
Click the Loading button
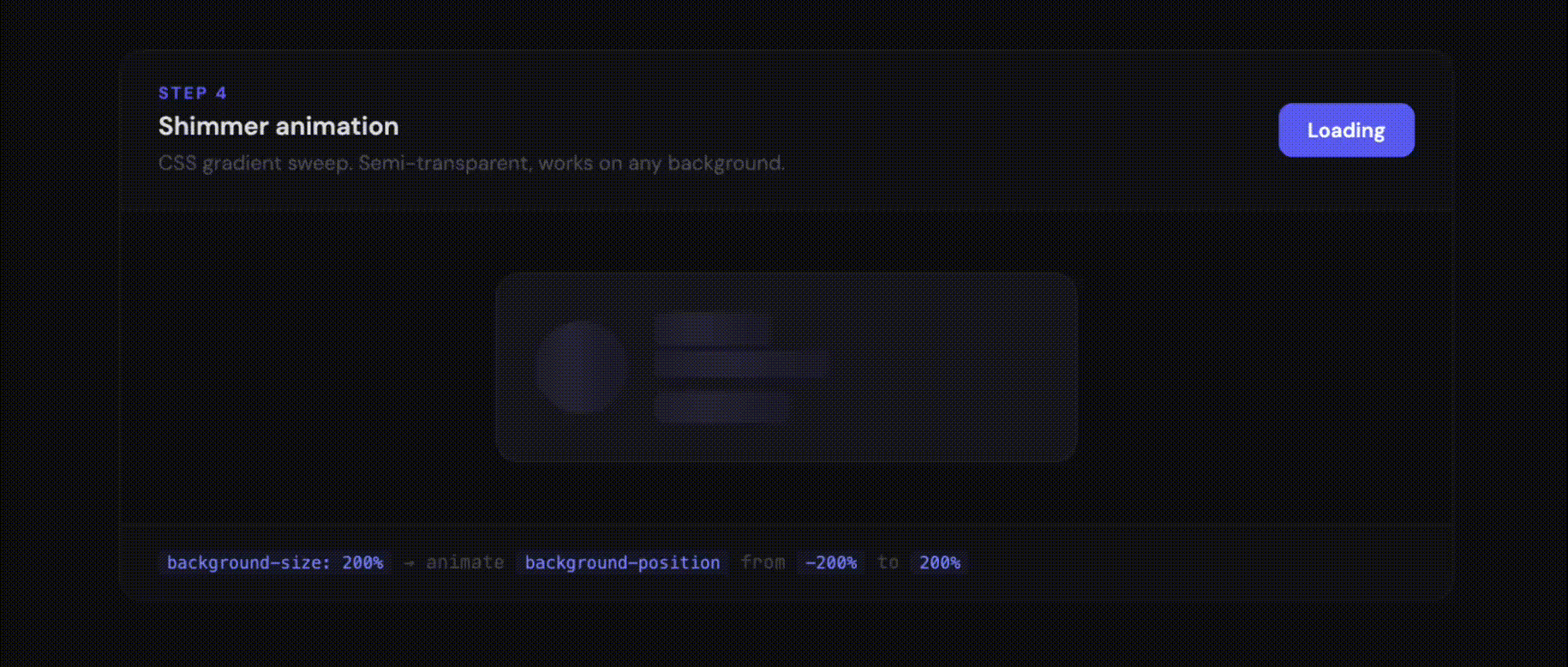pyautogui.click(x=1345, y=130)
